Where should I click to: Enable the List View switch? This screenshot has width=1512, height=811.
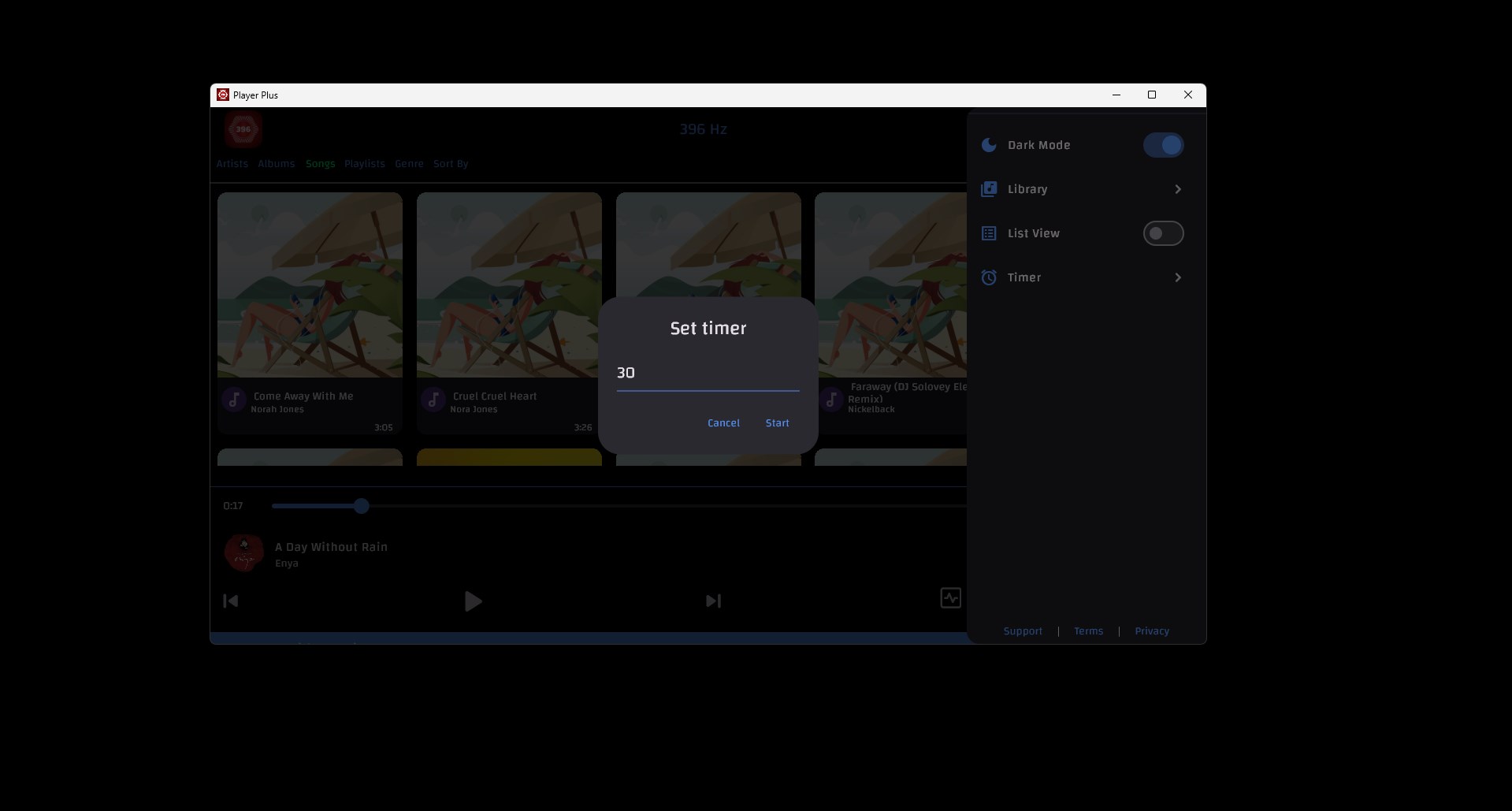click(x=1164, y=233)
